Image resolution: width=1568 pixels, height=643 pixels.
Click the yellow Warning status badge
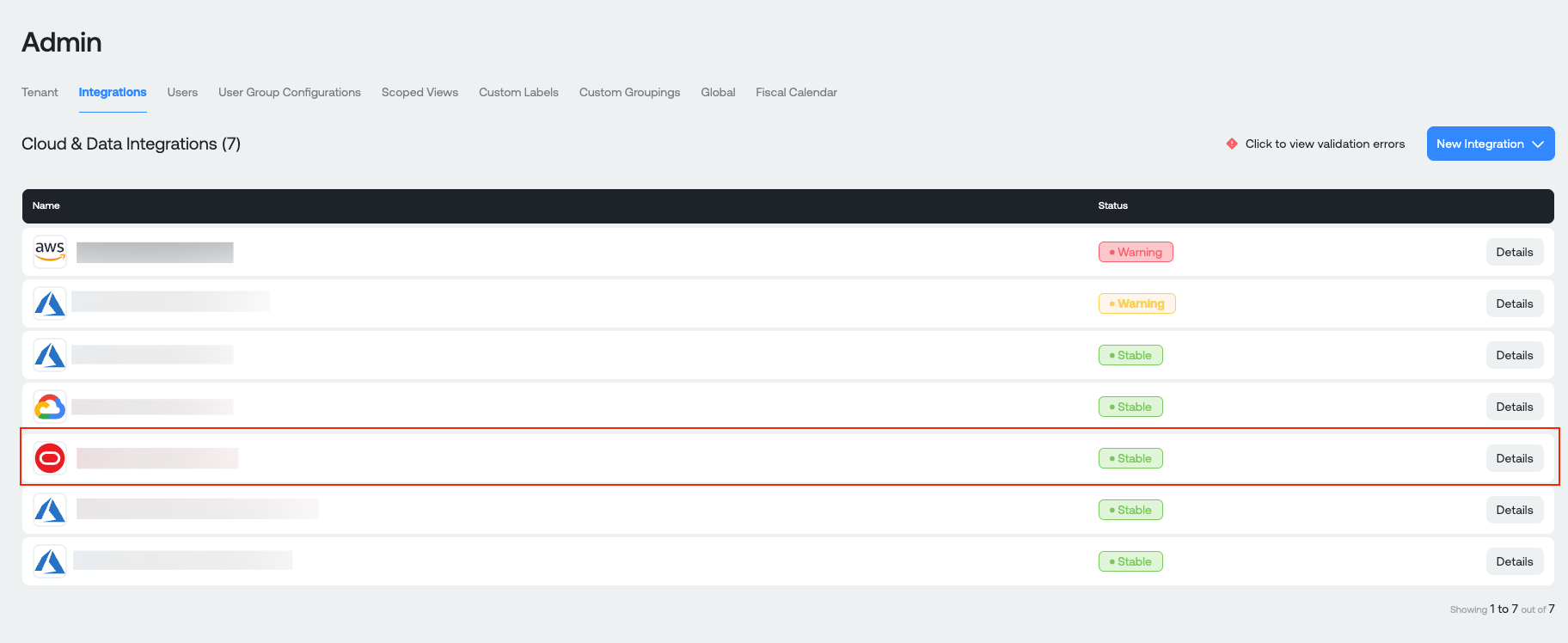[x=1136, y=303]
